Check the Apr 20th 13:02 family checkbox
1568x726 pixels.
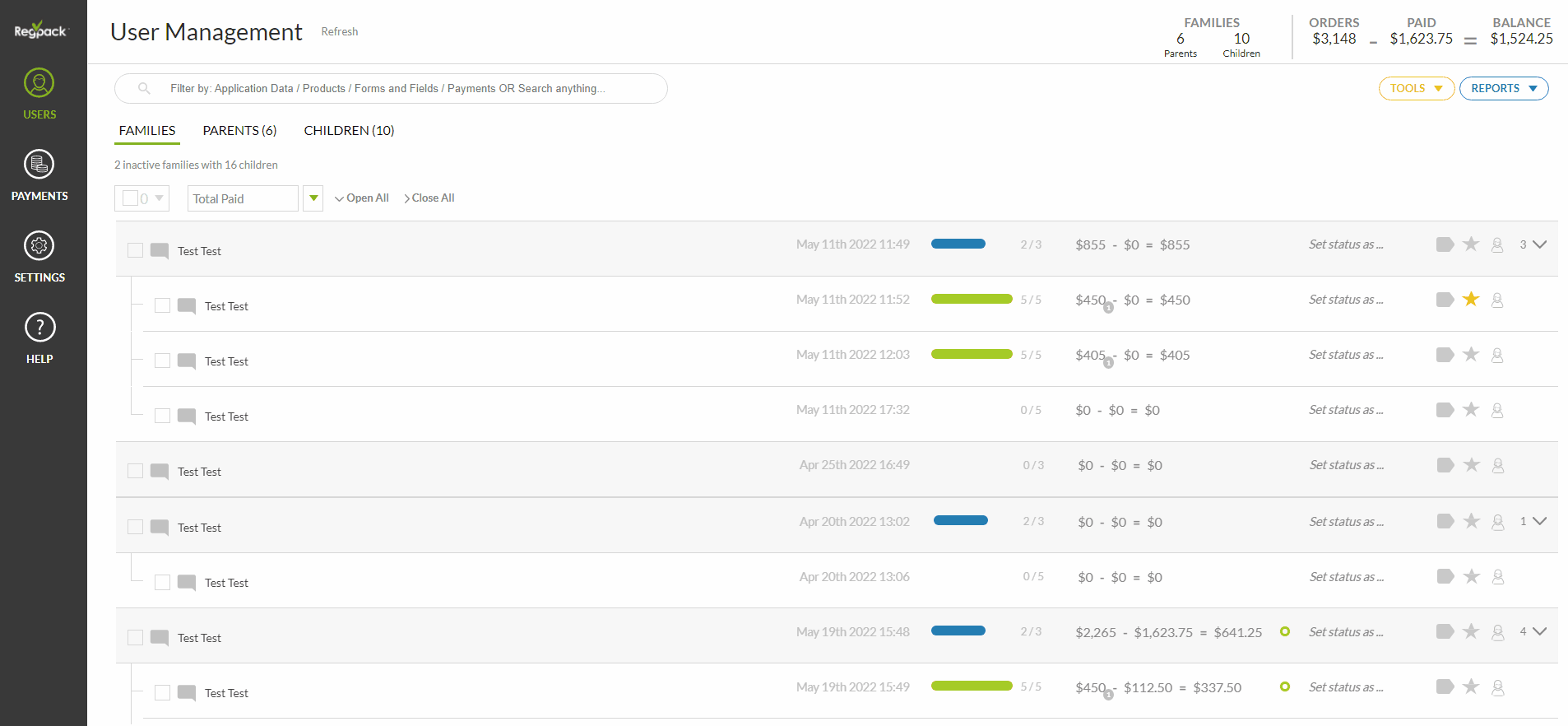point(136,527)
